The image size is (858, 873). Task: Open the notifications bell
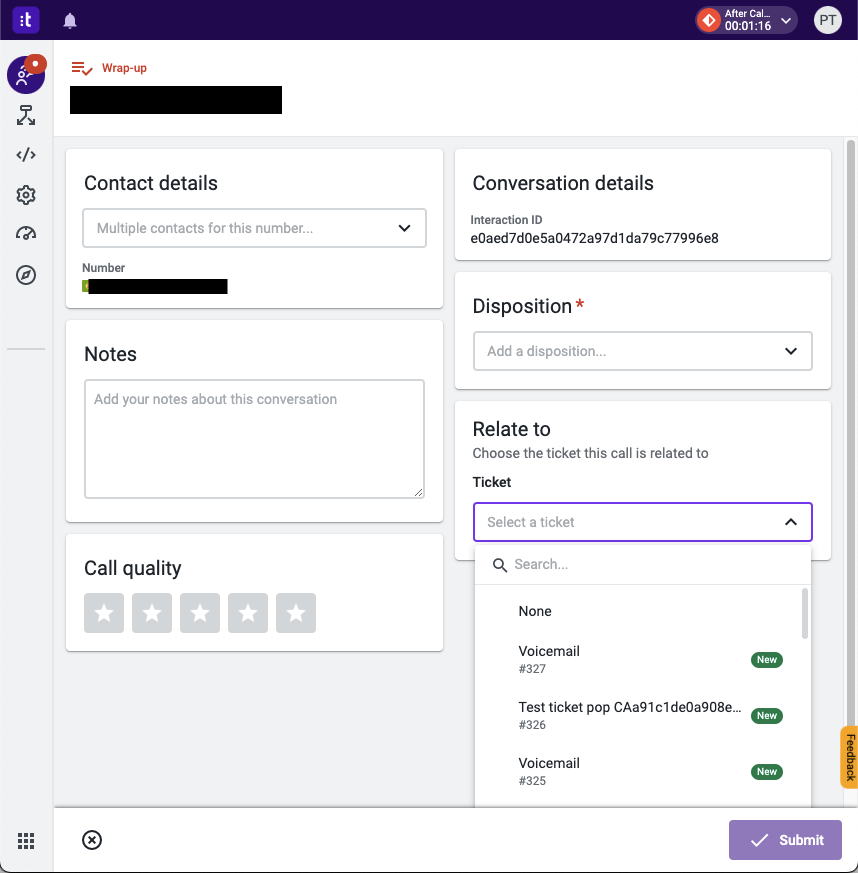coord(70,21)
